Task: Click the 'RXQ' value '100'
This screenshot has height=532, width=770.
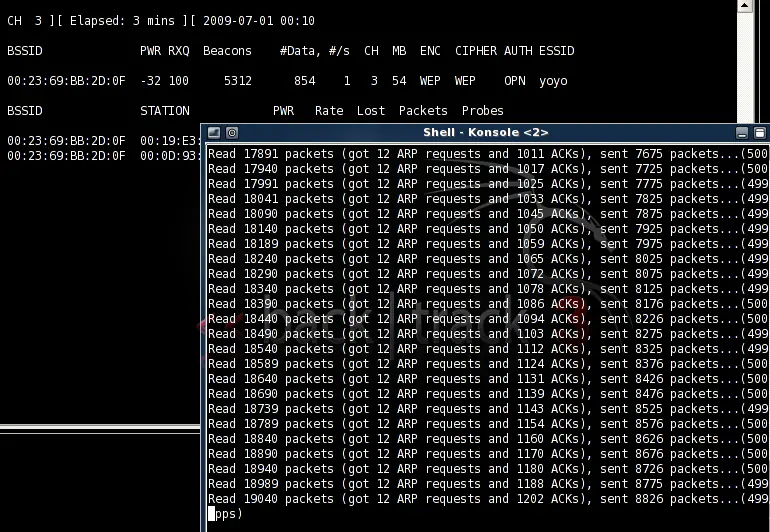Action: pyautogui.click(x=179, y=81)
